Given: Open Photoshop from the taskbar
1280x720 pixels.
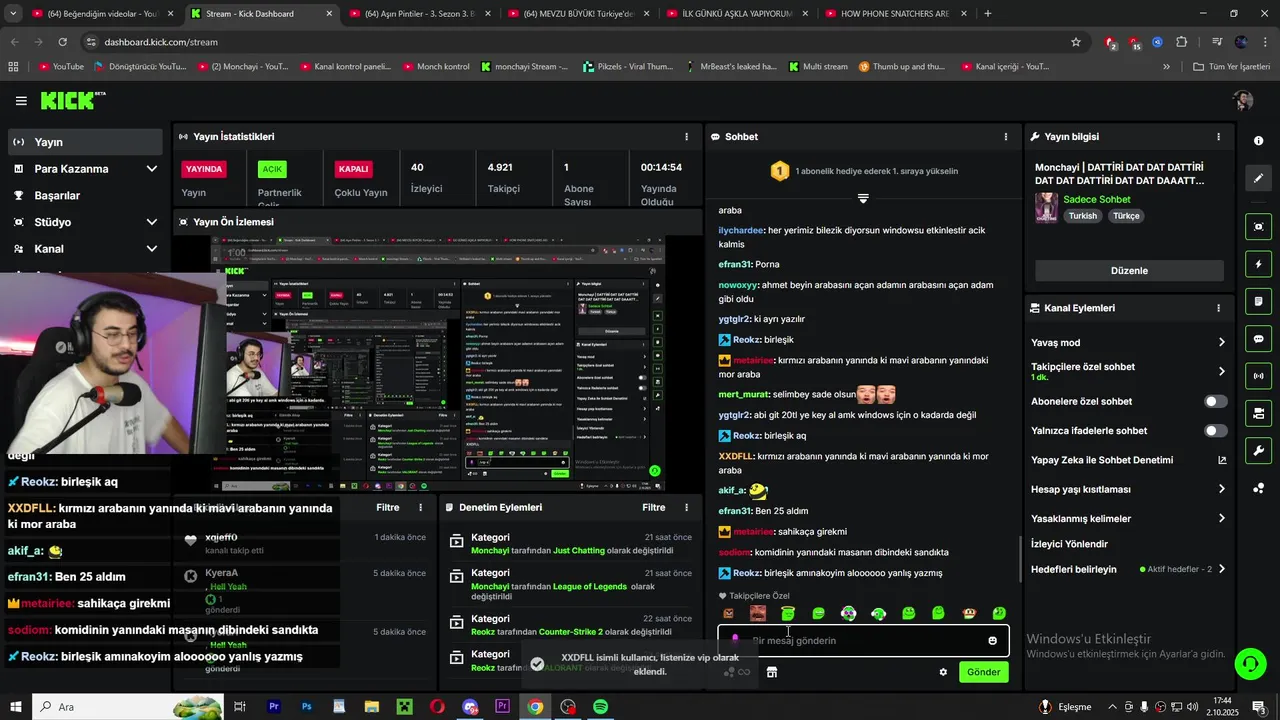Looking at the screenshot, I should coord(306,707).
